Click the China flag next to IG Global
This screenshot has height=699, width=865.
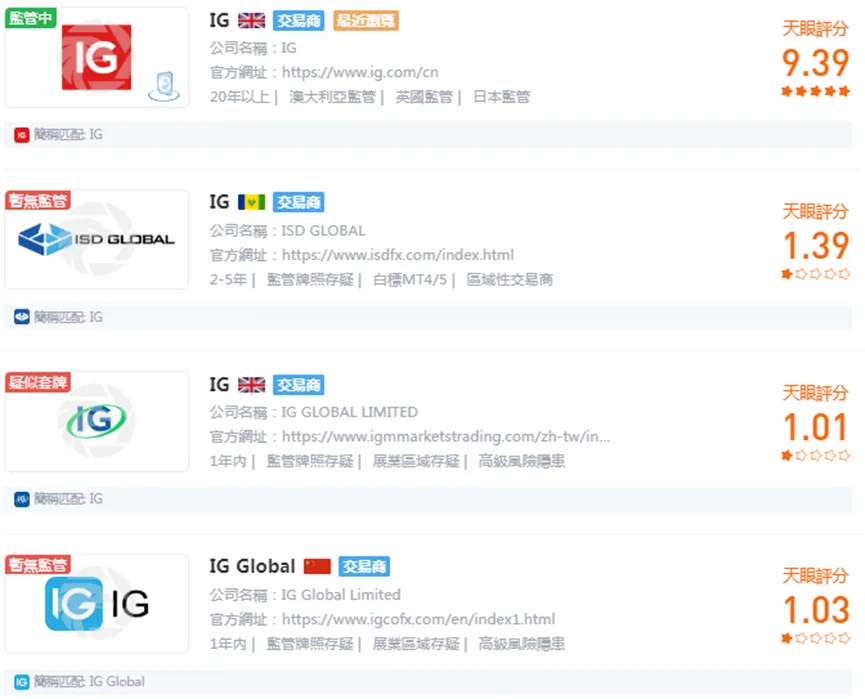tap(317, 566)
